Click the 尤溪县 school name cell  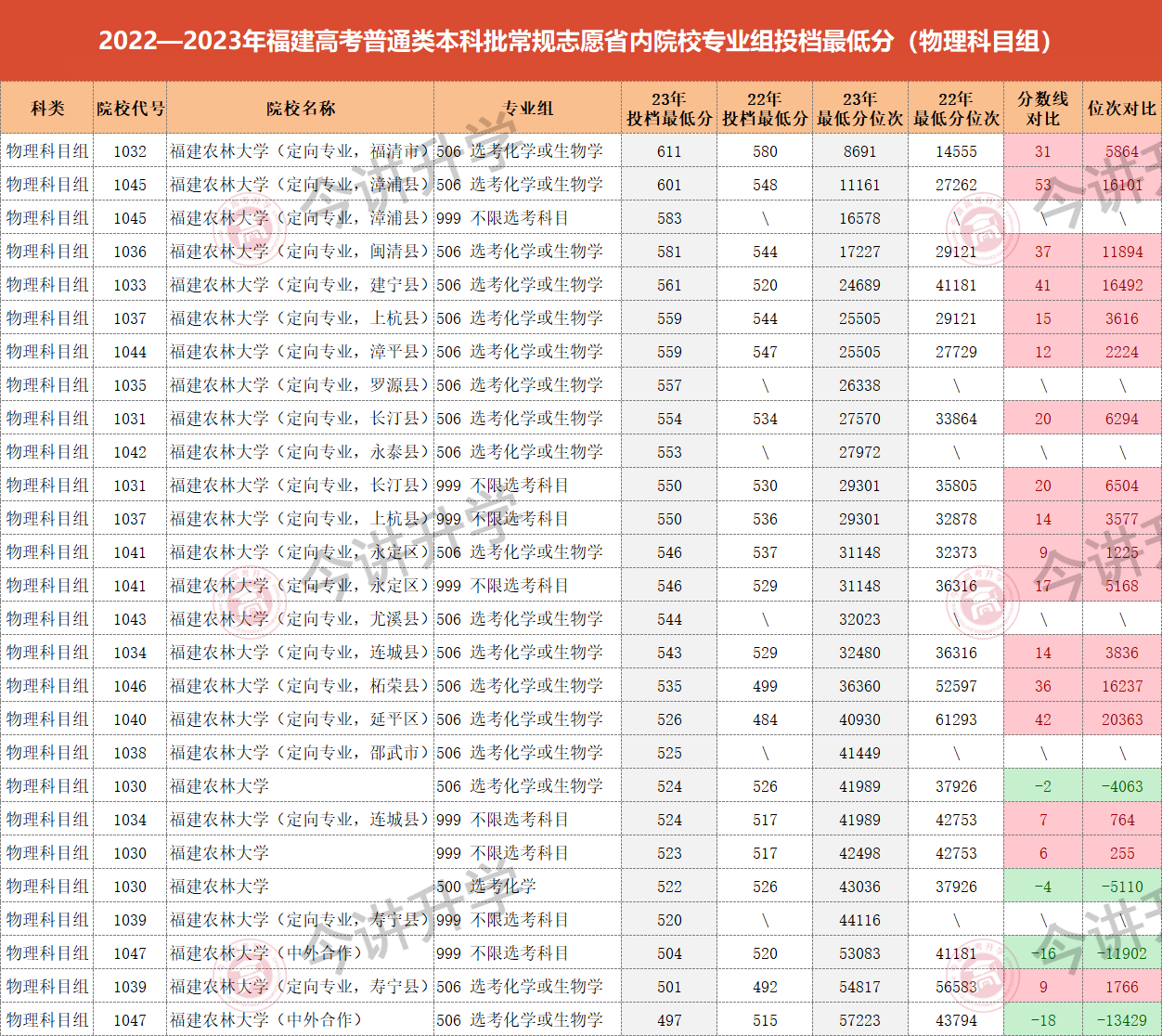point(301,619)
